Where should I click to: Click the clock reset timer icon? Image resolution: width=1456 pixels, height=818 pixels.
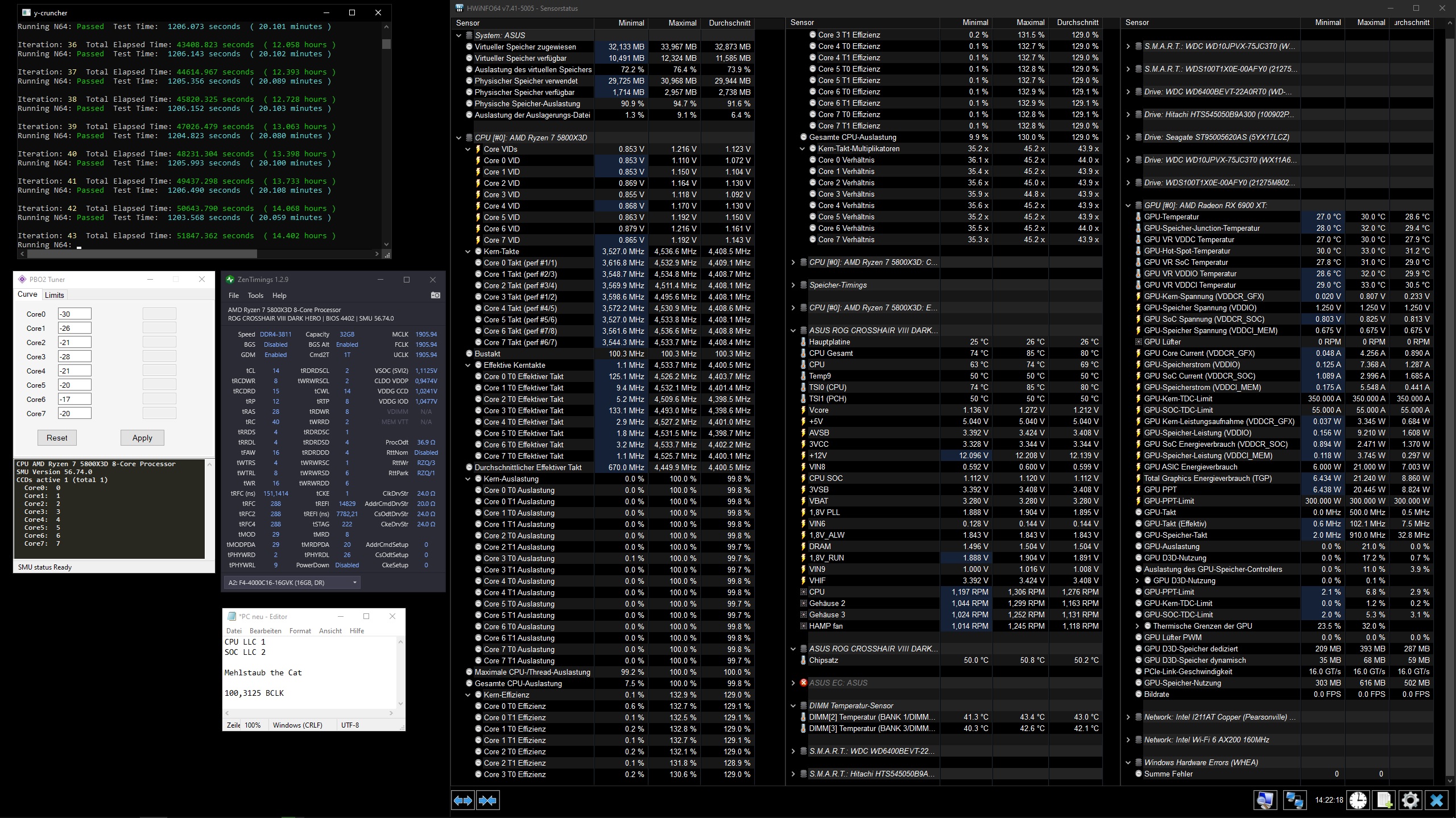tap(1358, 800)
